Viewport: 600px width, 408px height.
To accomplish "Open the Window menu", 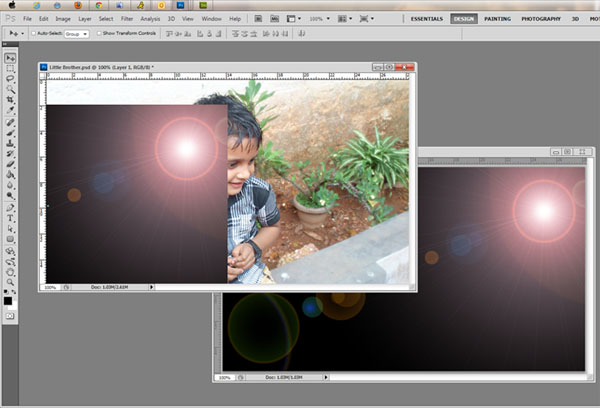I will [211, 19].
